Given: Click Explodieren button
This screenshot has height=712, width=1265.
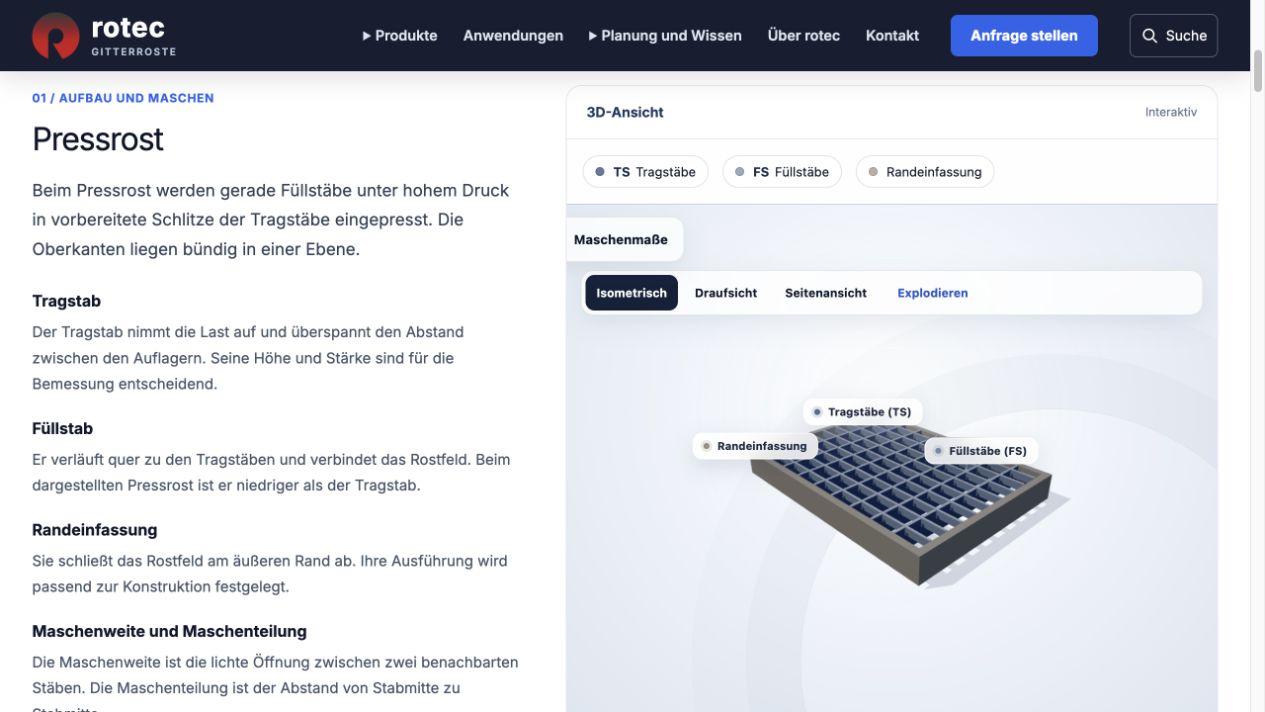Looking at the screenshot, I should pyautogui.click(x=933, y=293).
